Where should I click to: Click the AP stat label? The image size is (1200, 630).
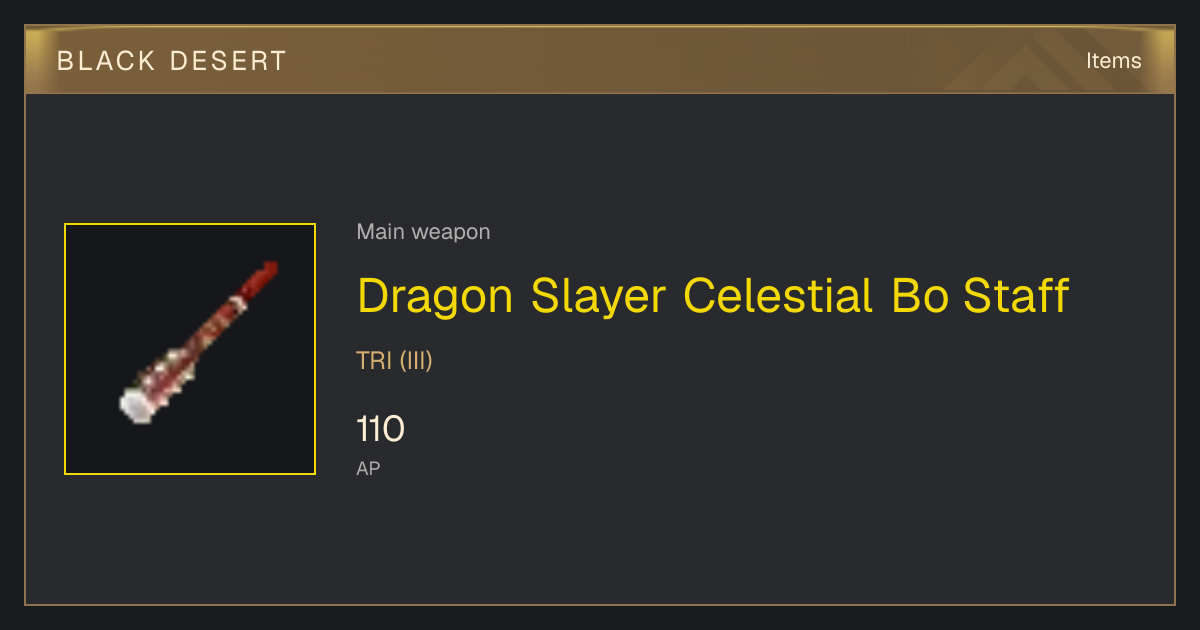coord(368,468)
